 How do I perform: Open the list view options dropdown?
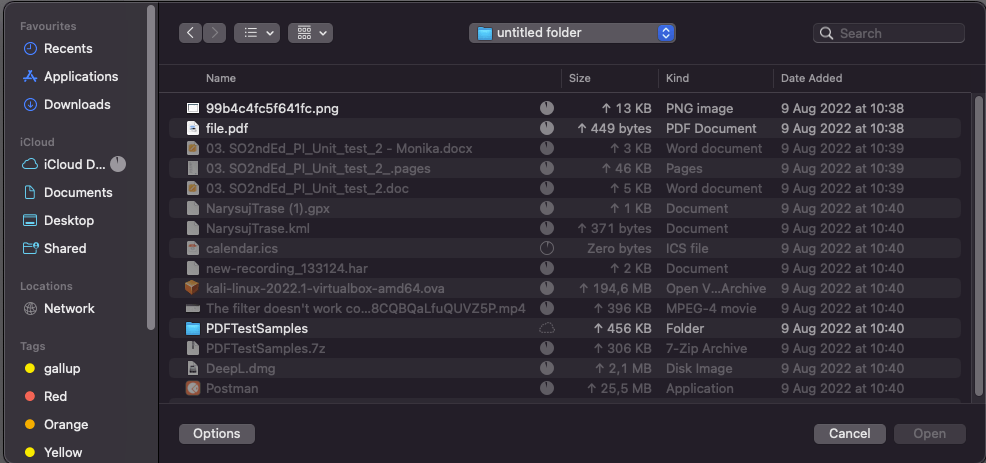(257, 33)
